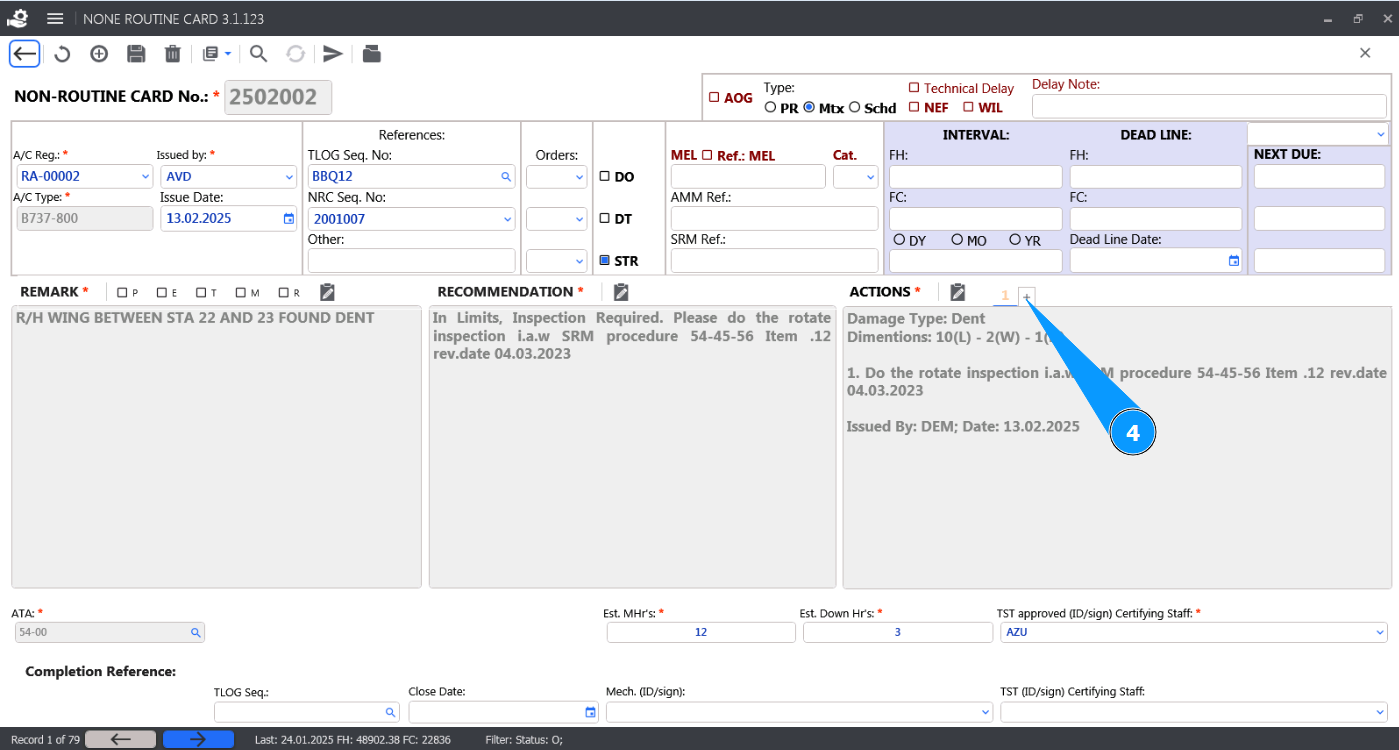The height and width of the screenshot is (750, 1399).
Task: Click the Delay Note input field
Action: [x=1208, y=107]
